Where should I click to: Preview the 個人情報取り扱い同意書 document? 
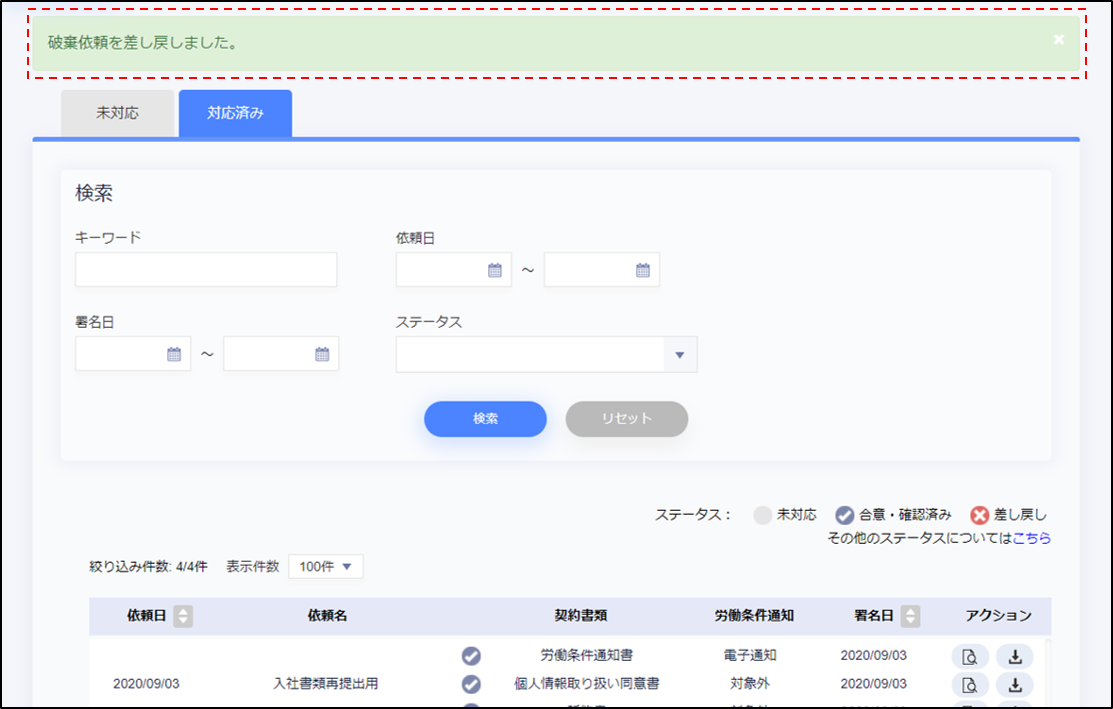pyautogui.click(x=969, y=685)
